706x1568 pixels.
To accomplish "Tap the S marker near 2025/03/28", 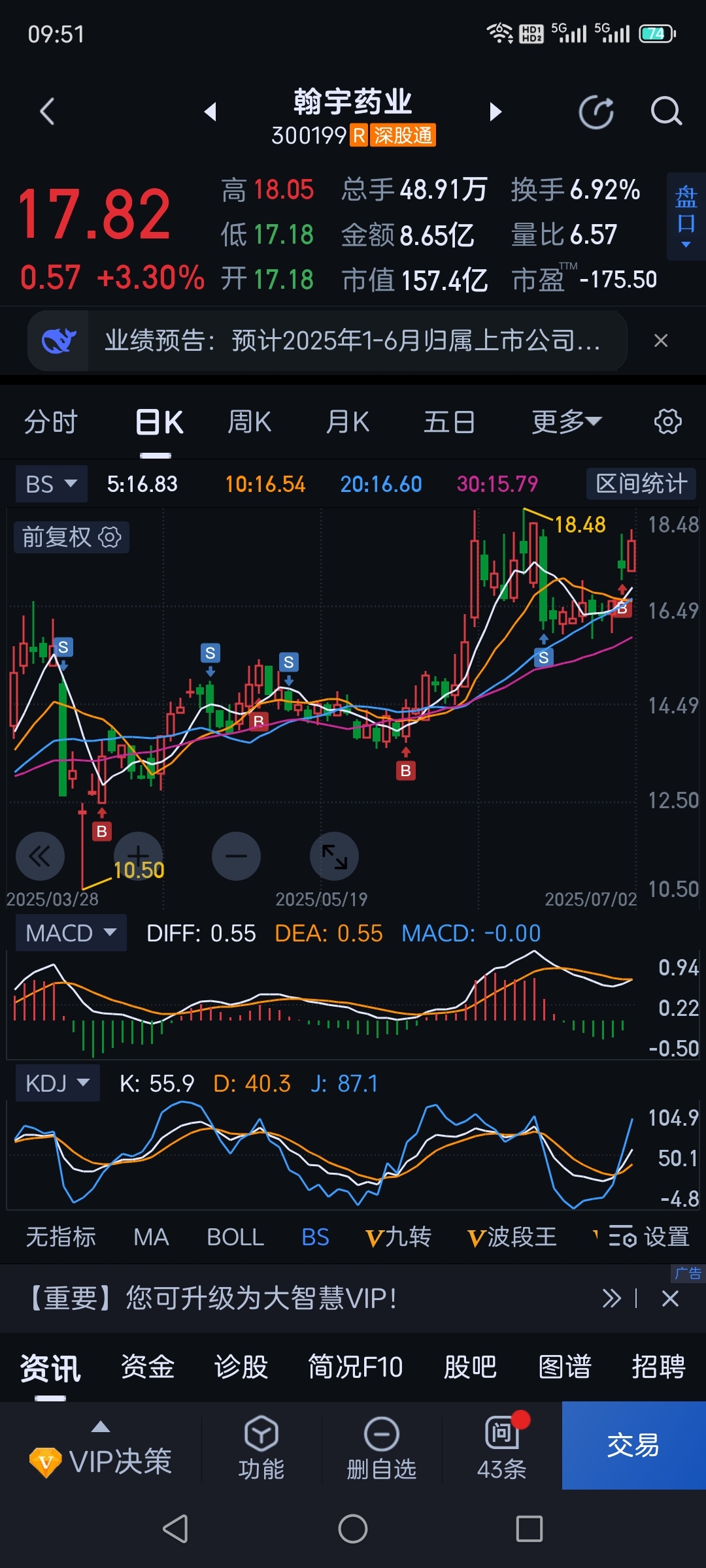I will (63, 647).
